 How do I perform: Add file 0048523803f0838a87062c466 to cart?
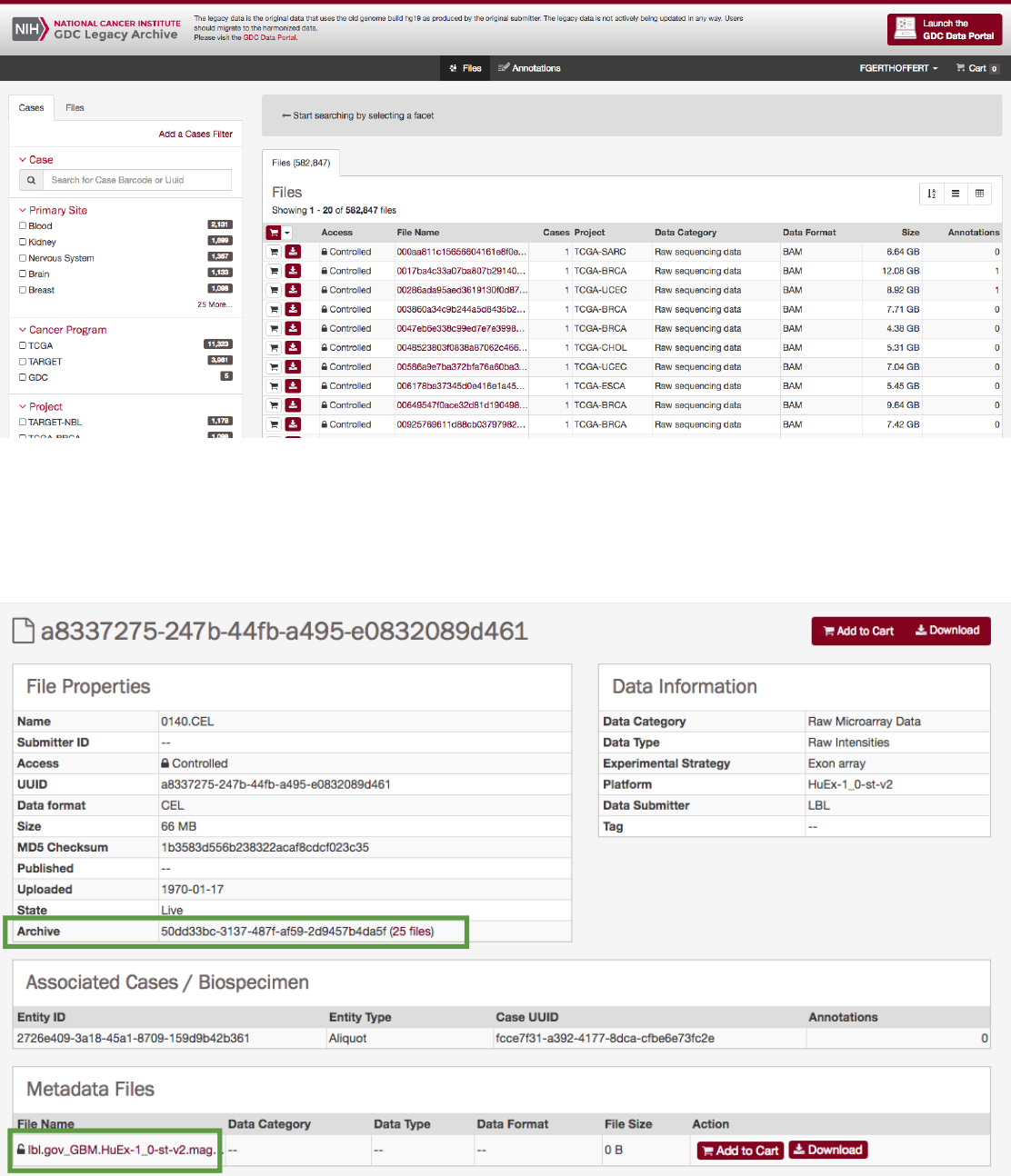click(x=274, y=347)
